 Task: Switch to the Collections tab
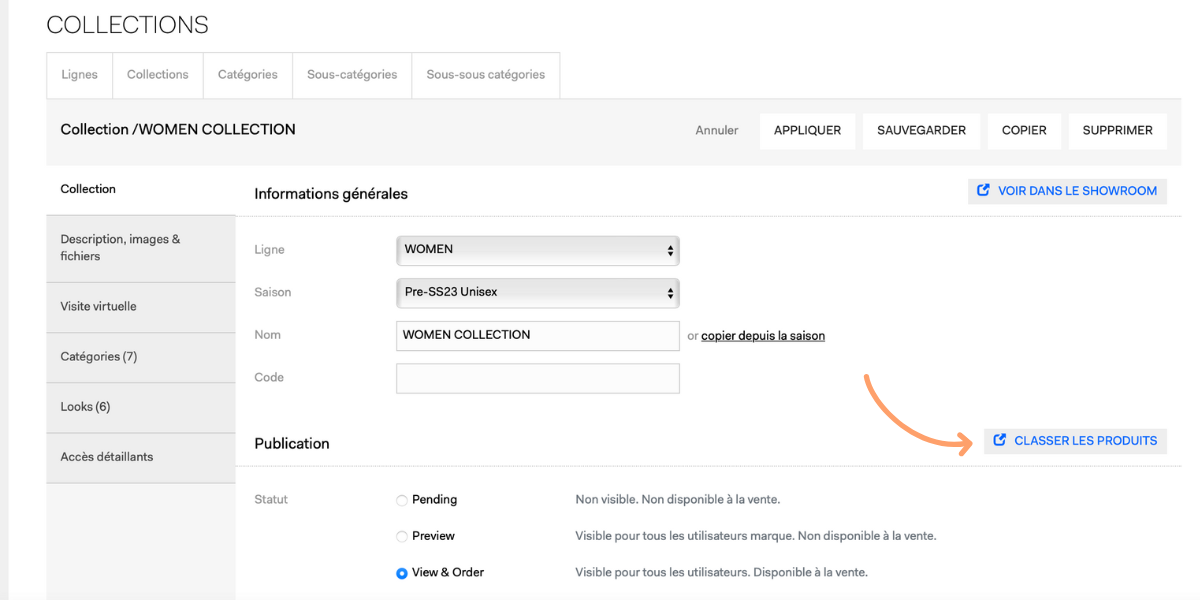tap(158, 75)
